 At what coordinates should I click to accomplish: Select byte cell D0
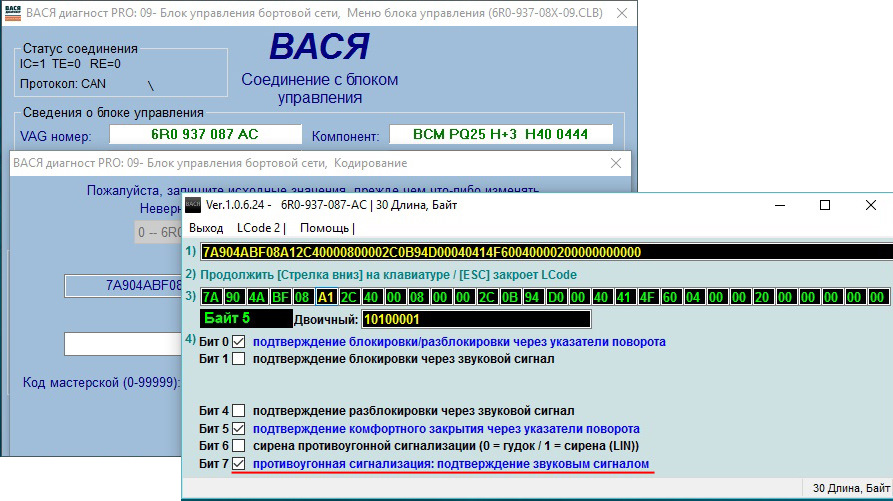point(556,297)
